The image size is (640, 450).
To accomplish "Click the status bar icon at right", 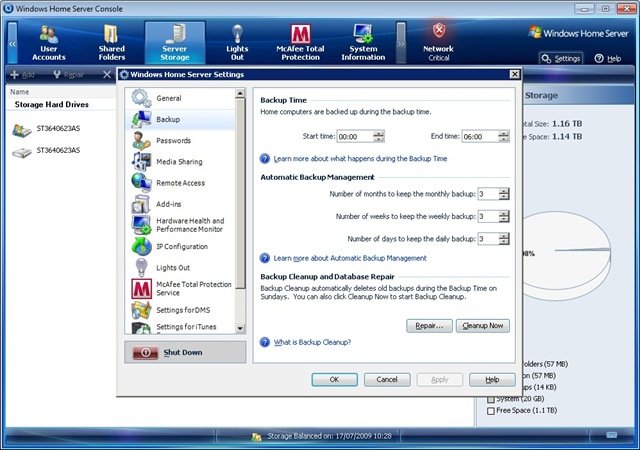I will [x=611, y=435].
